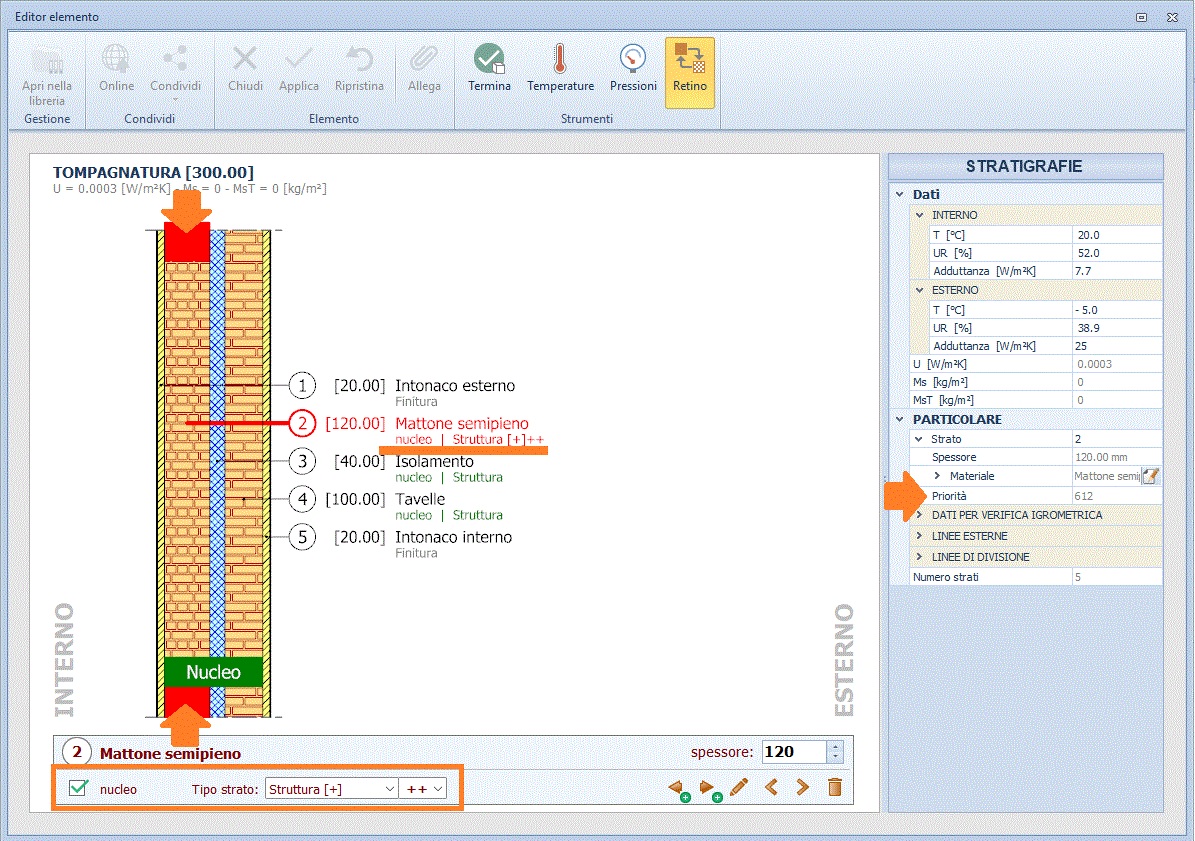Uncheck the nucleo checkbox
The height and width of the screenshot is (841, 1195).
(78, 789)
